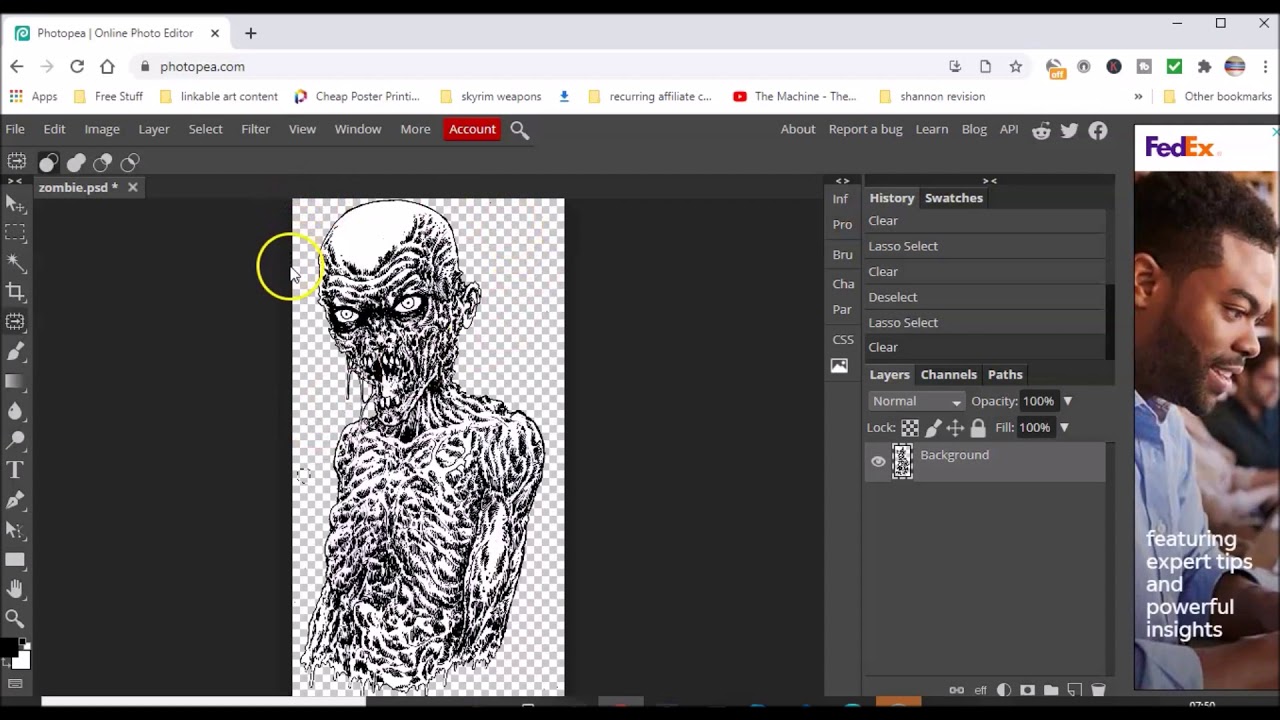
Task: Collapse the History and Layers panel column
Action: [989, 181]
